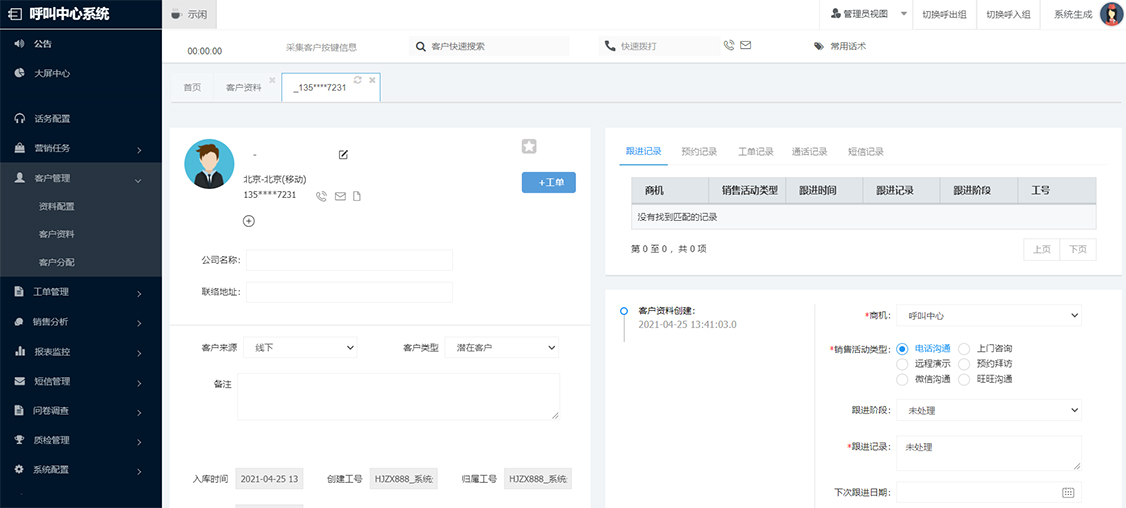The height and width of the screenshot is (508, 1126).
Task: Edit customer name with pencil icon
Action: point(343,154)
